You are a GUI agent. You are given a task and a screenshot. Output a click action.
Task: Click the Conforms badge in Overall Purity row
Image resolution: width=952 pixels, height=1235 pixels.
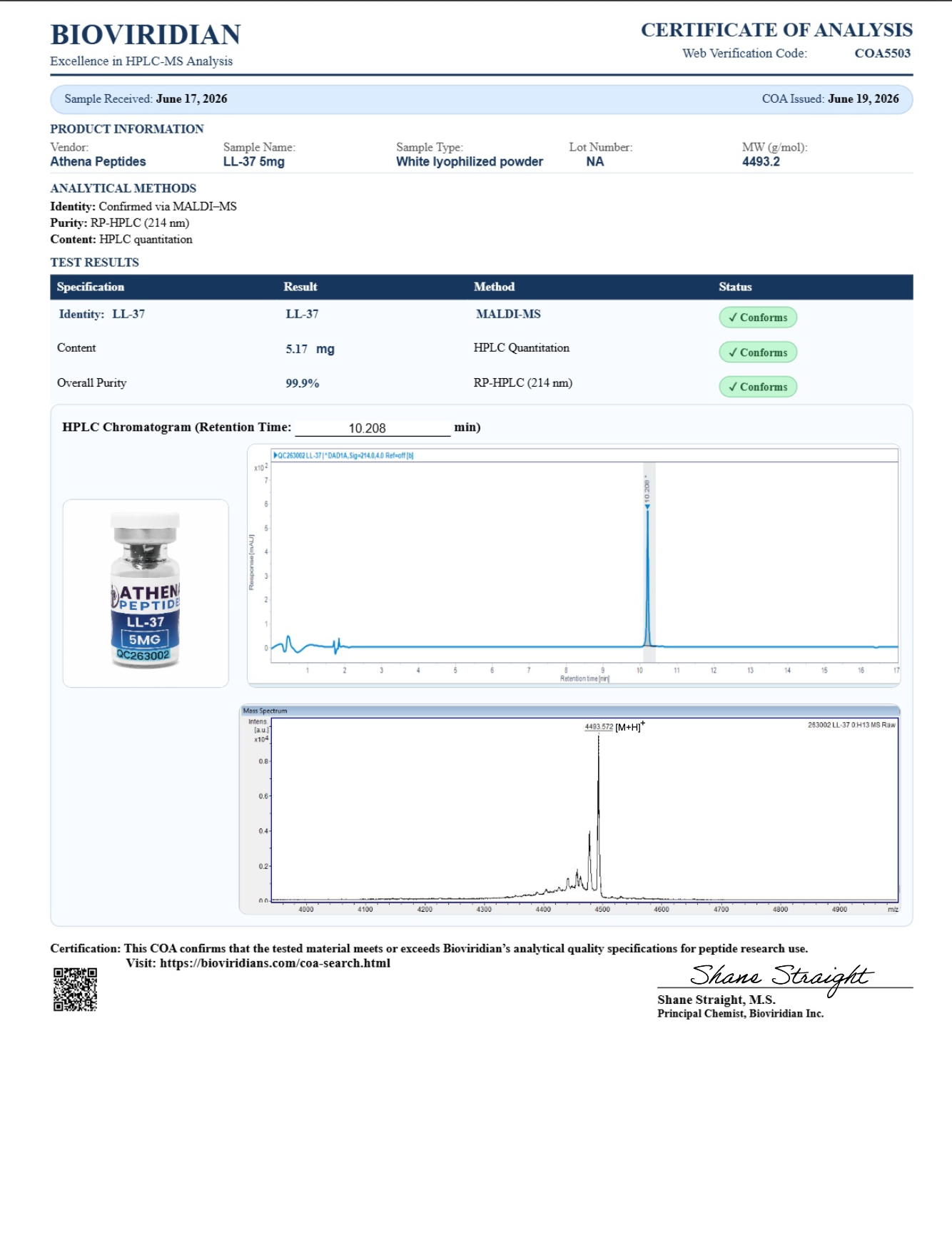(x=758, y=387)
